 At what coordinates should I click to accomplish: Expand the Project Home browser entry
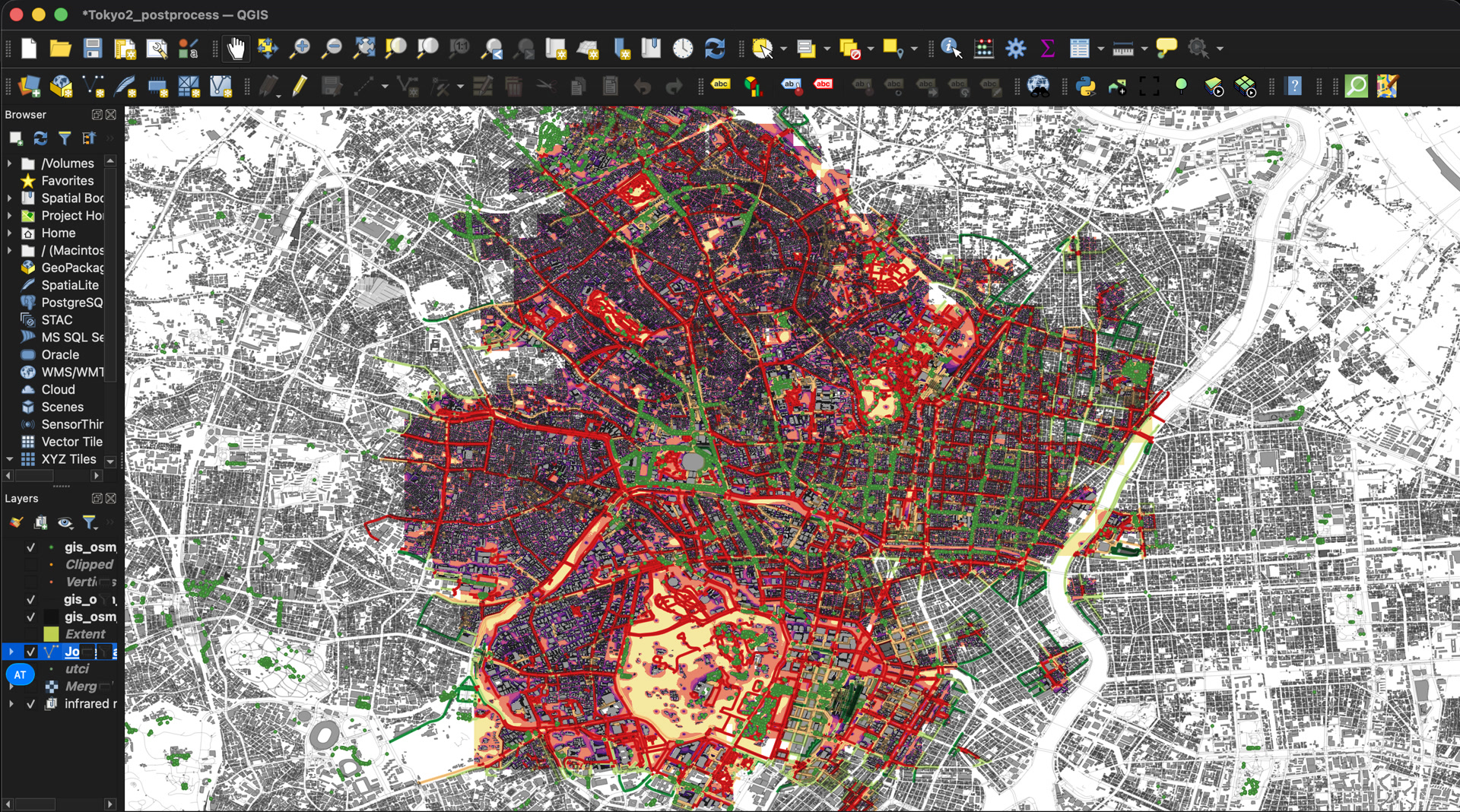click(x=9, y=216)
